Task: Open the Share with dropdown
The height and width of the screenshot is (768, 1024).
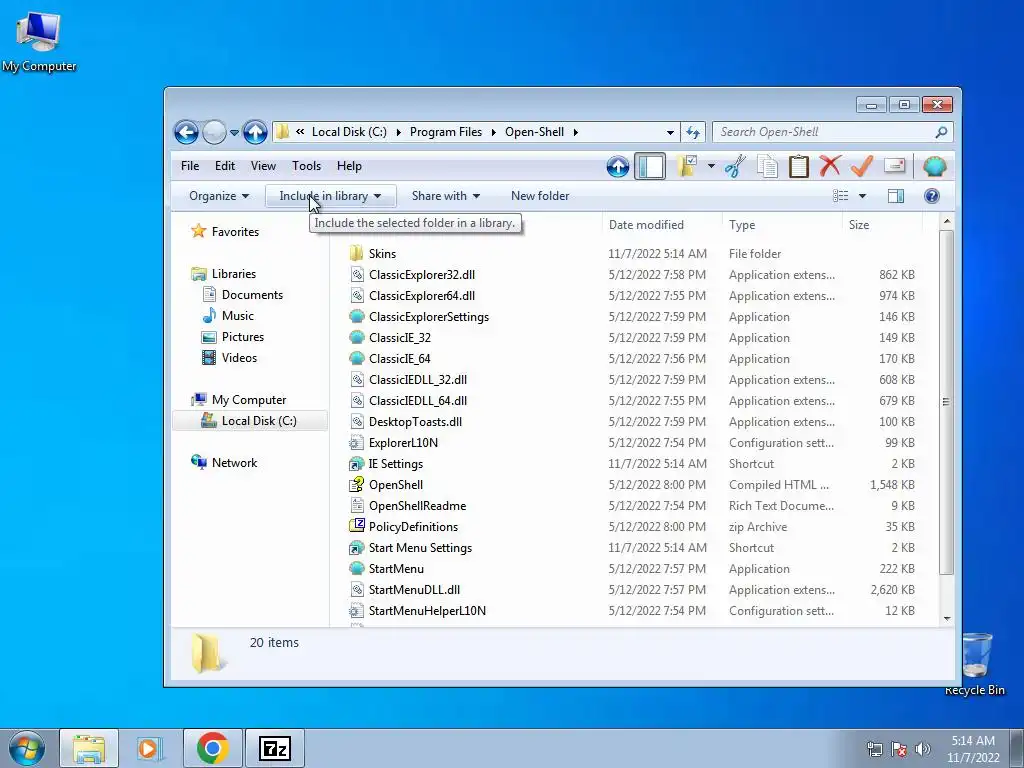Action: click(445, 196)
